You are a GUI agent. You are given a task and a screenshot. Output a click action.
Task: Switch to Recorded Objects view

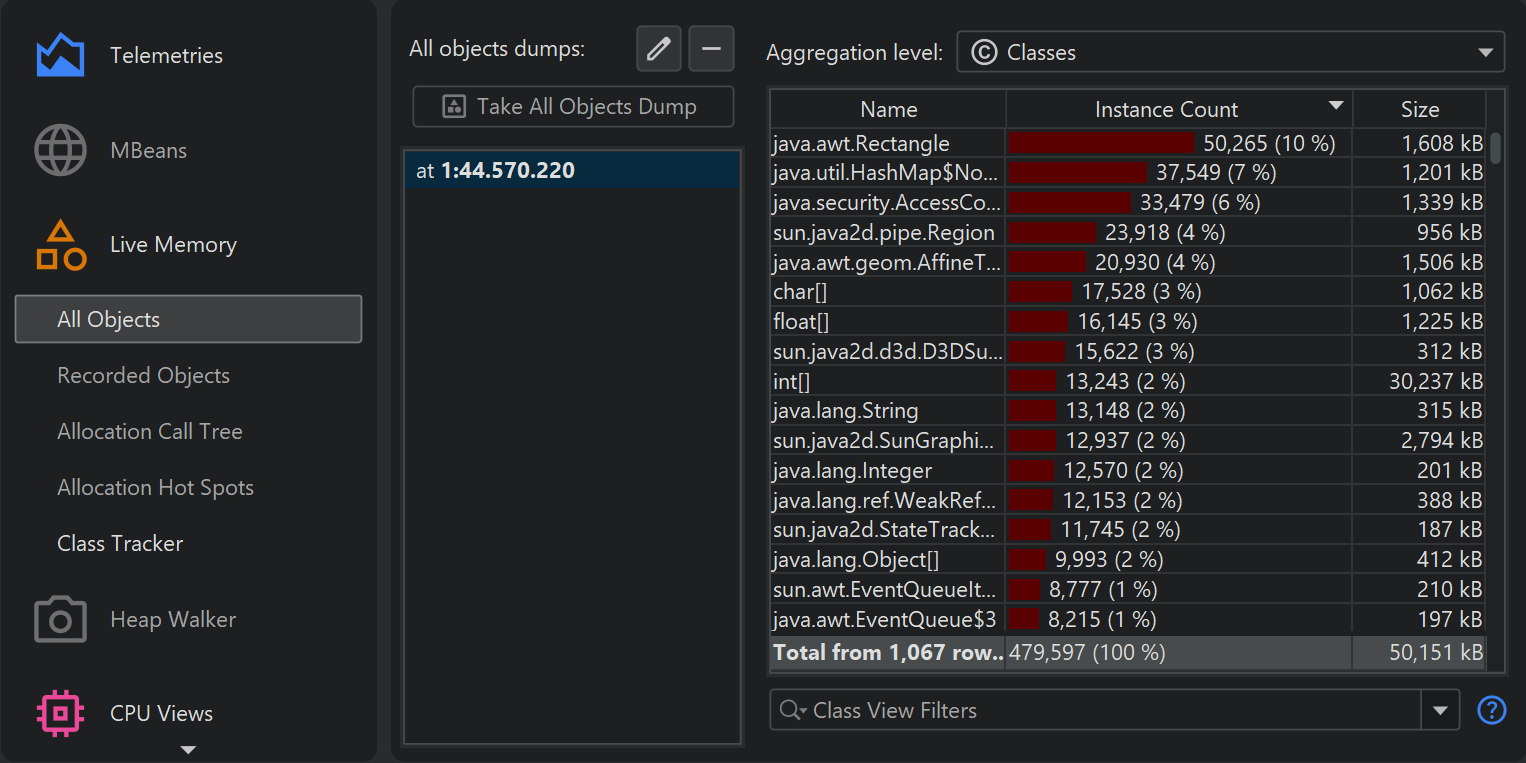143,376
